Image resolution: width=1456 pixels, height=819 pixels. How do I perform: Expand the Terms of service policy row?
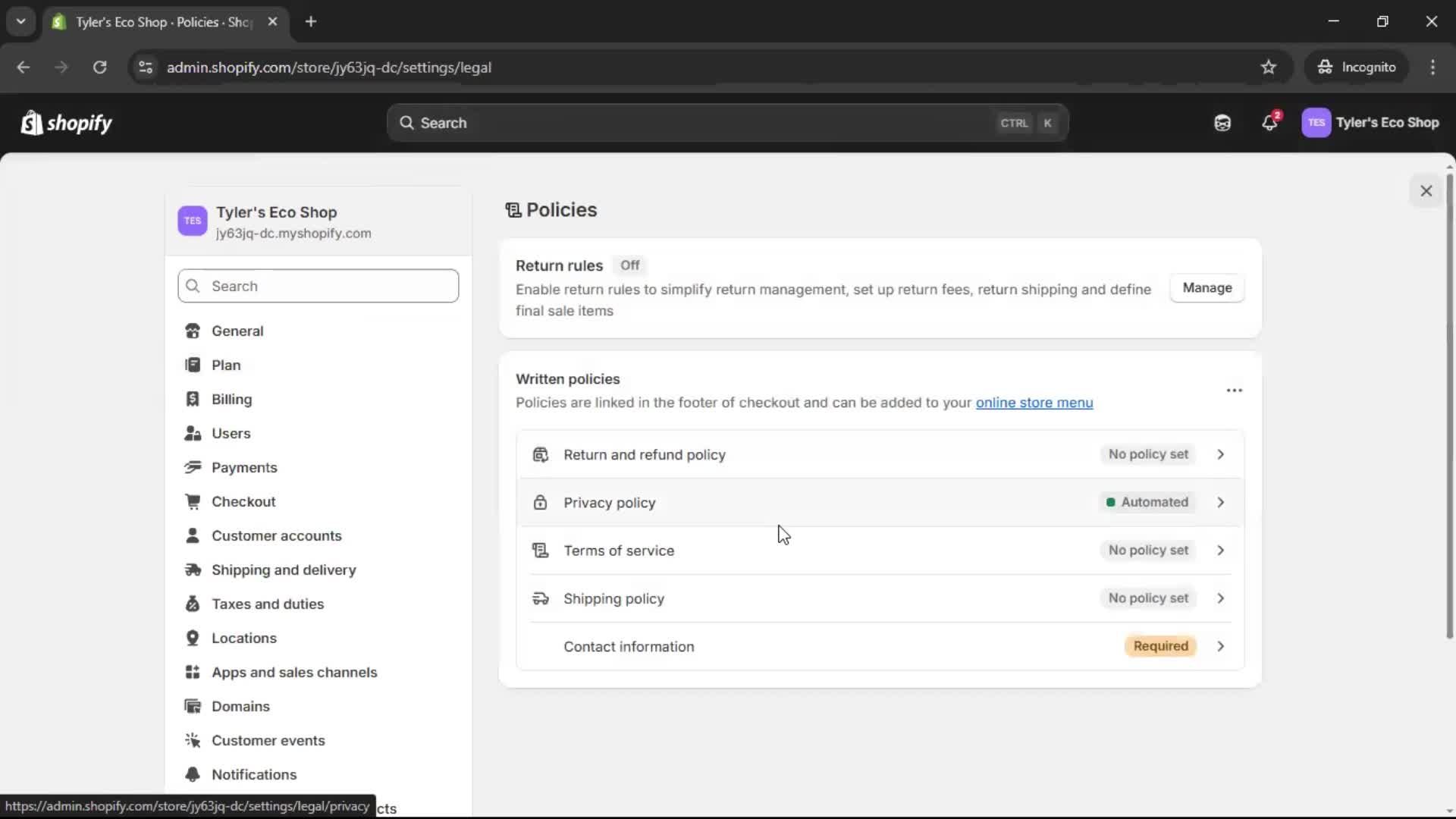point(1220,551)
